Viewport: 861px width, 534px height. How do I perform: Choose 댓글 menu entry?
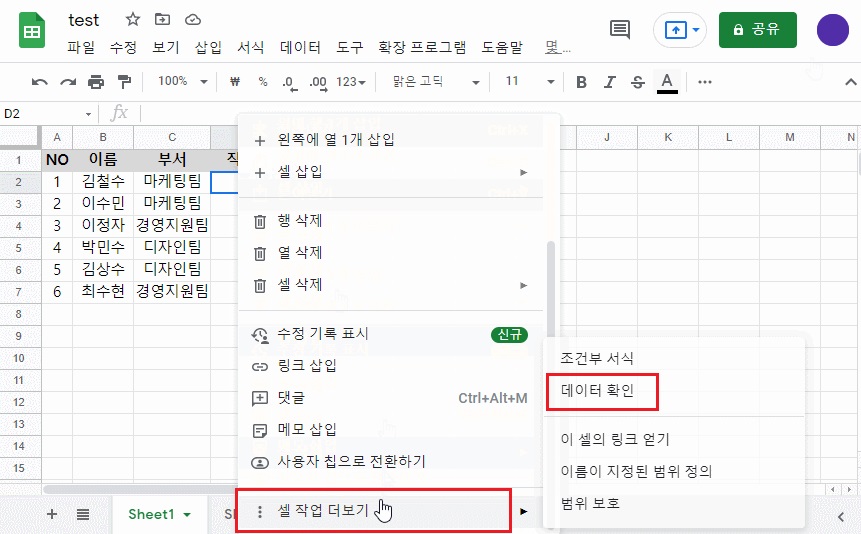click(x=390, y=398)
